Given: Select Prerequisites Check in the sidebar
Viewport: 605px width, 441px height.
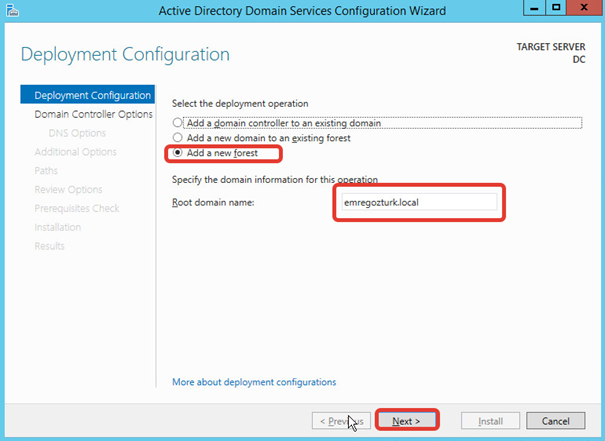Looking at the screenshot, I should [x=77, y=208].
